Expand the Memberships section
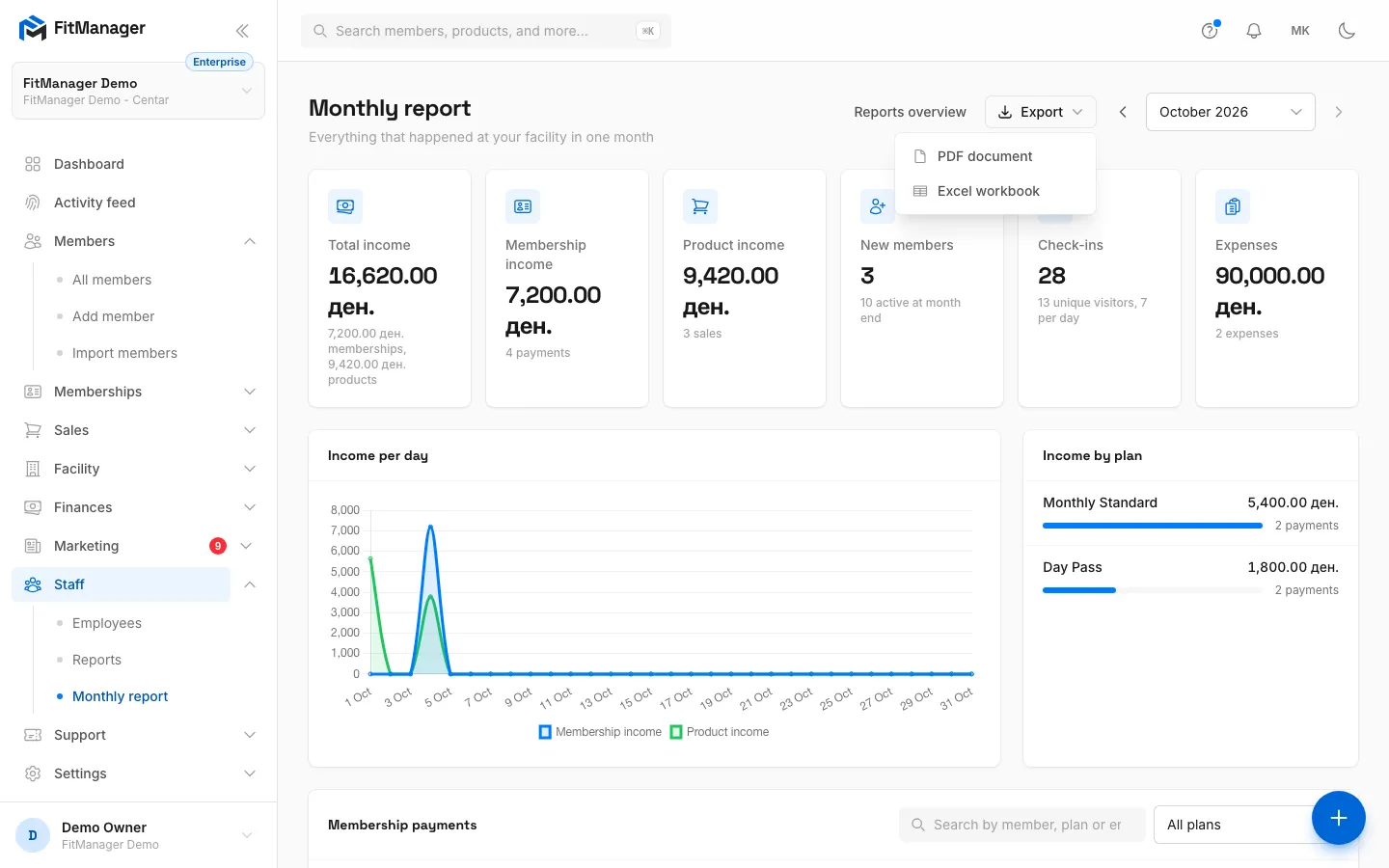Image resolution: width=1389 pixels, height=868 pixels. tap(250, 392)
